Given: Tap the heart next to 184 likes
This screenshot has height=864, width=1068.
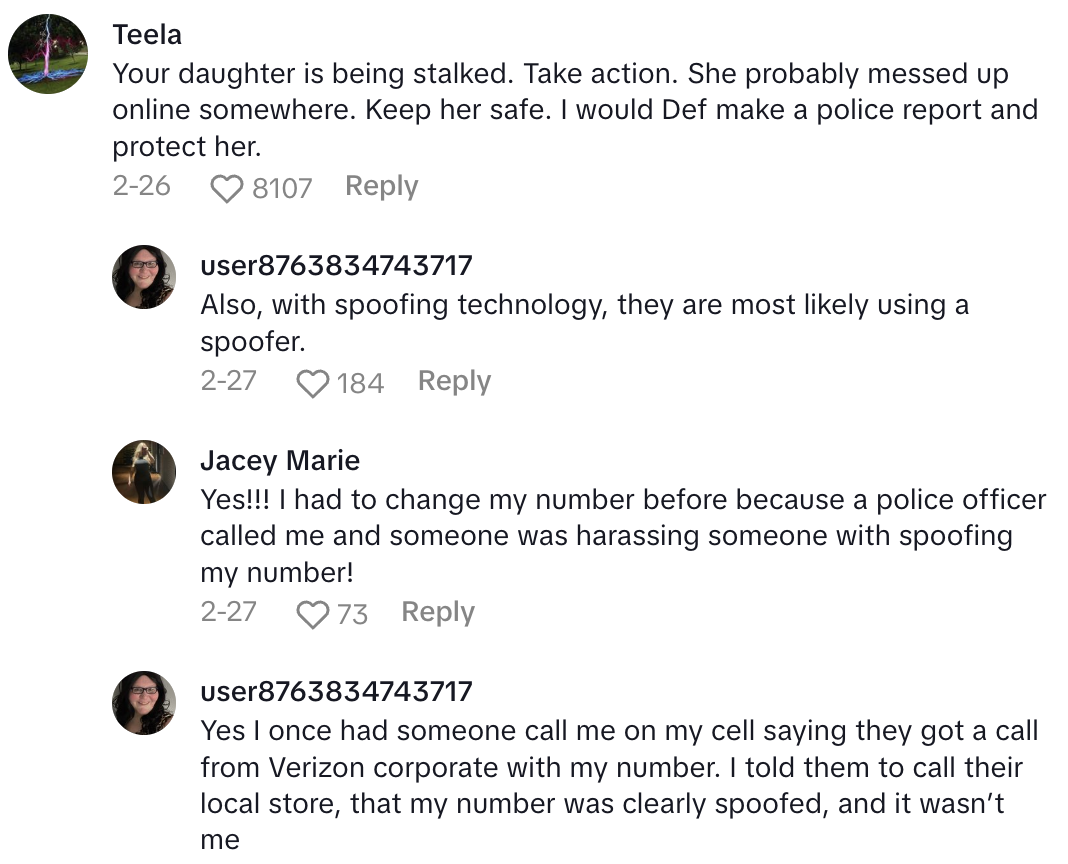Looking at the screenshot, I should (313, 383).
